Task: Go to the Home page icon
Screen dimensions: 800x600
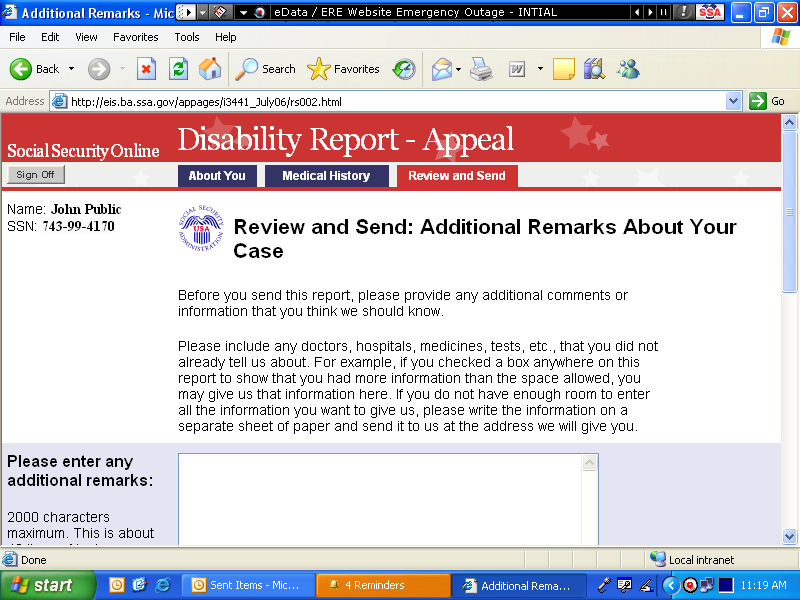Action: 210,69
